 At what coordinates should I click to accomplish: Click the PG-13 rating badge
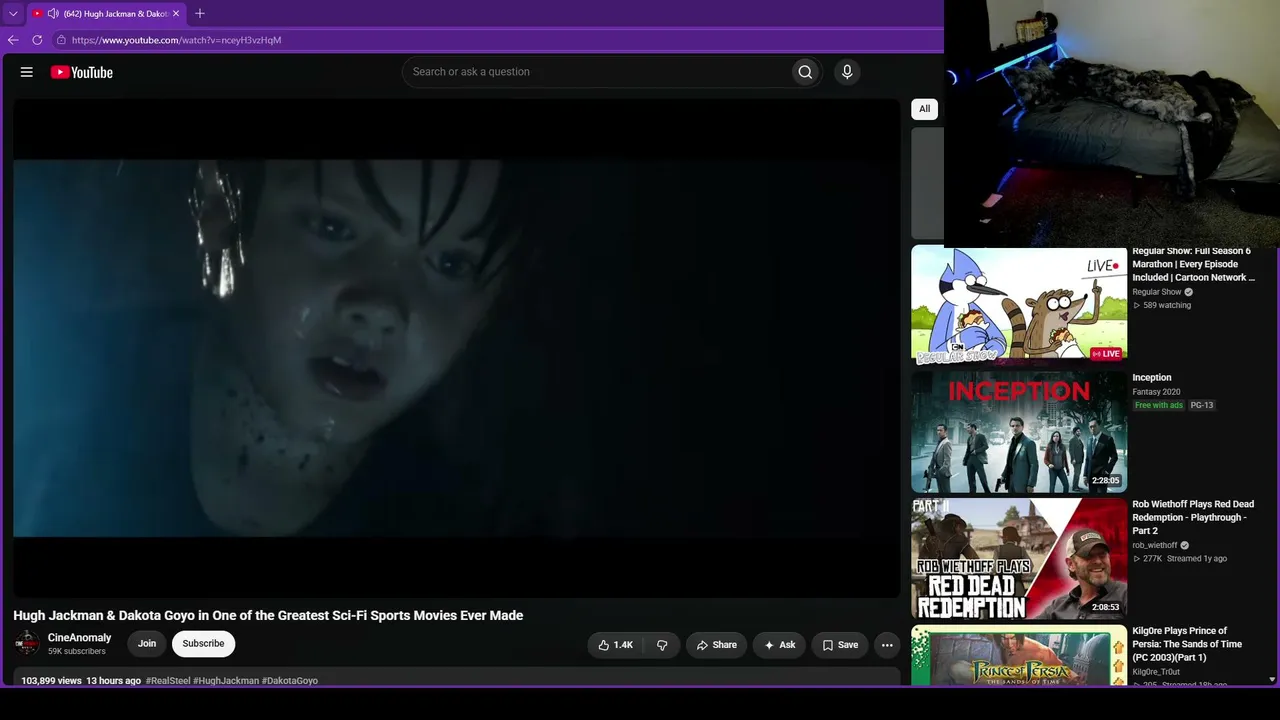point(1202,405)
